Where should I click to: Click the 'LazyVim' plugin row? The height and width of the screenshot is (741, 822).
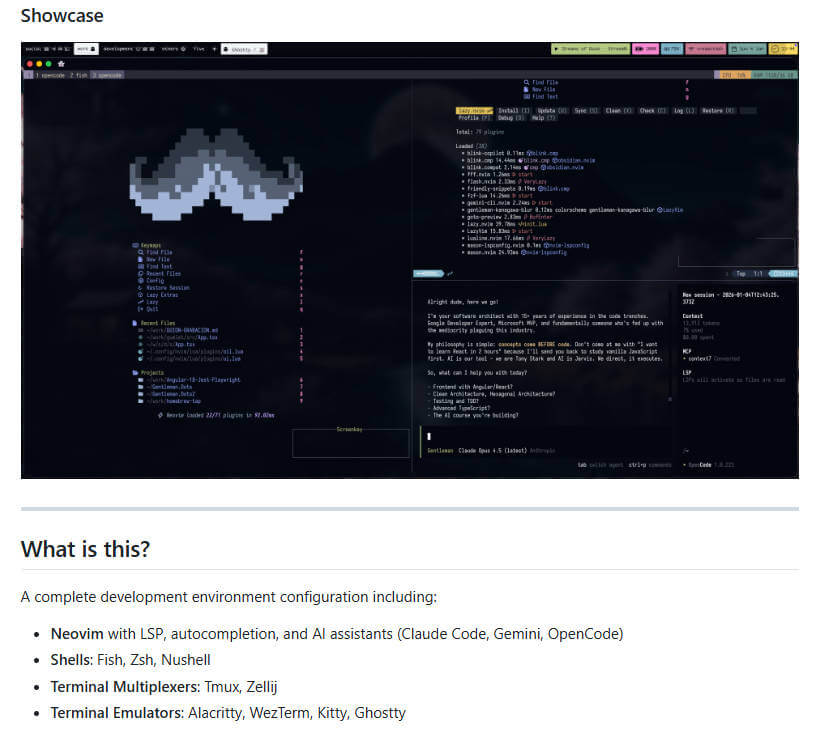[x=497, y=231]
